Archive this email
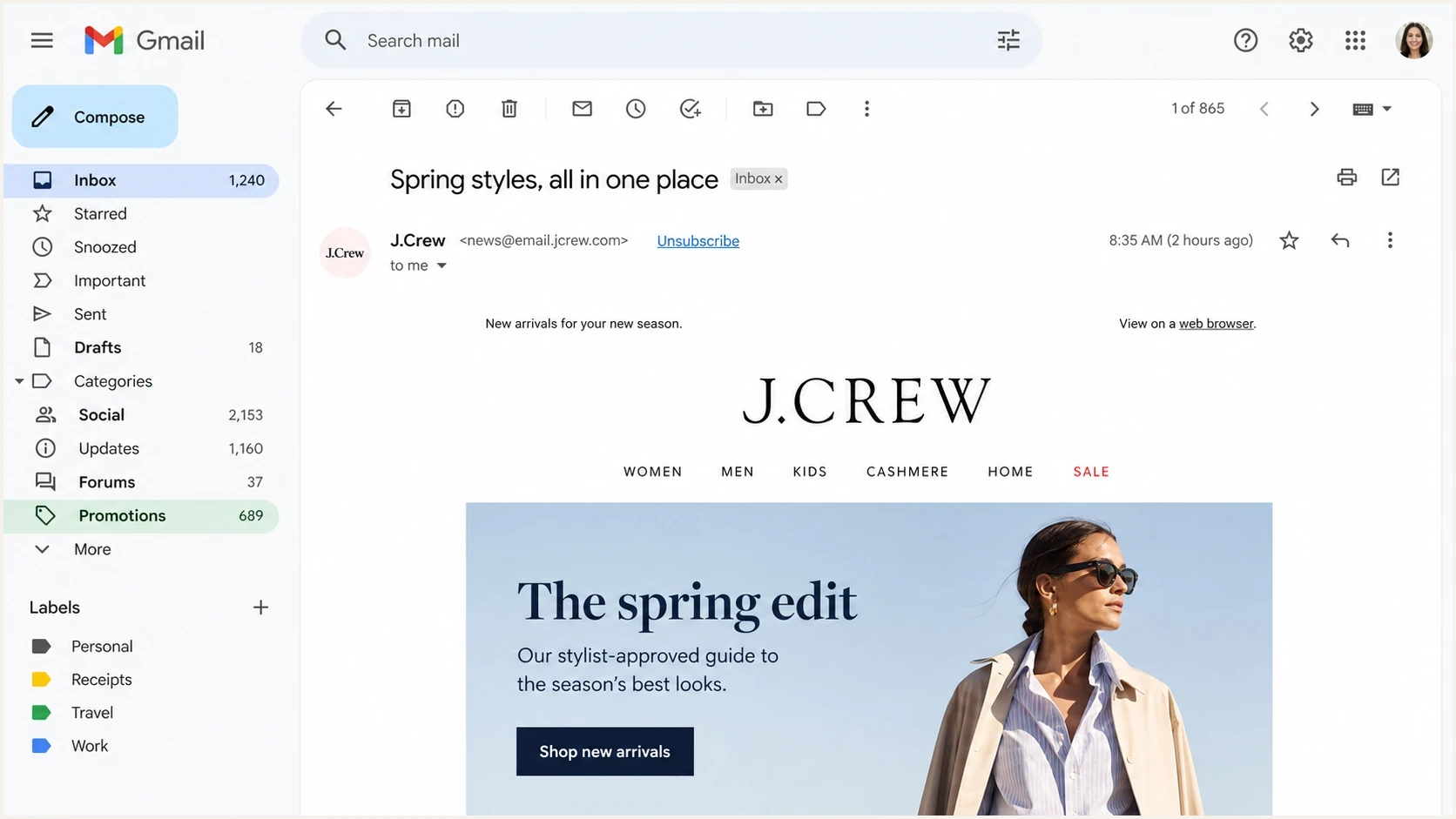The width and height of the screenshot is (1456, 819). [x=401, y=109]
